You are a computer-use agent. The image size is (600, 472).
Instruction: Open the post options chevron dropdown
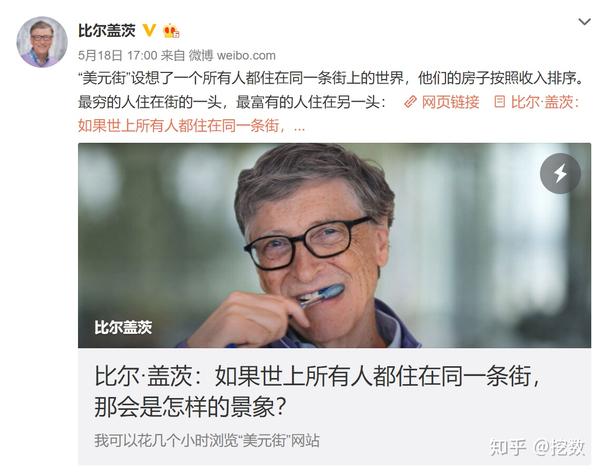584,22
